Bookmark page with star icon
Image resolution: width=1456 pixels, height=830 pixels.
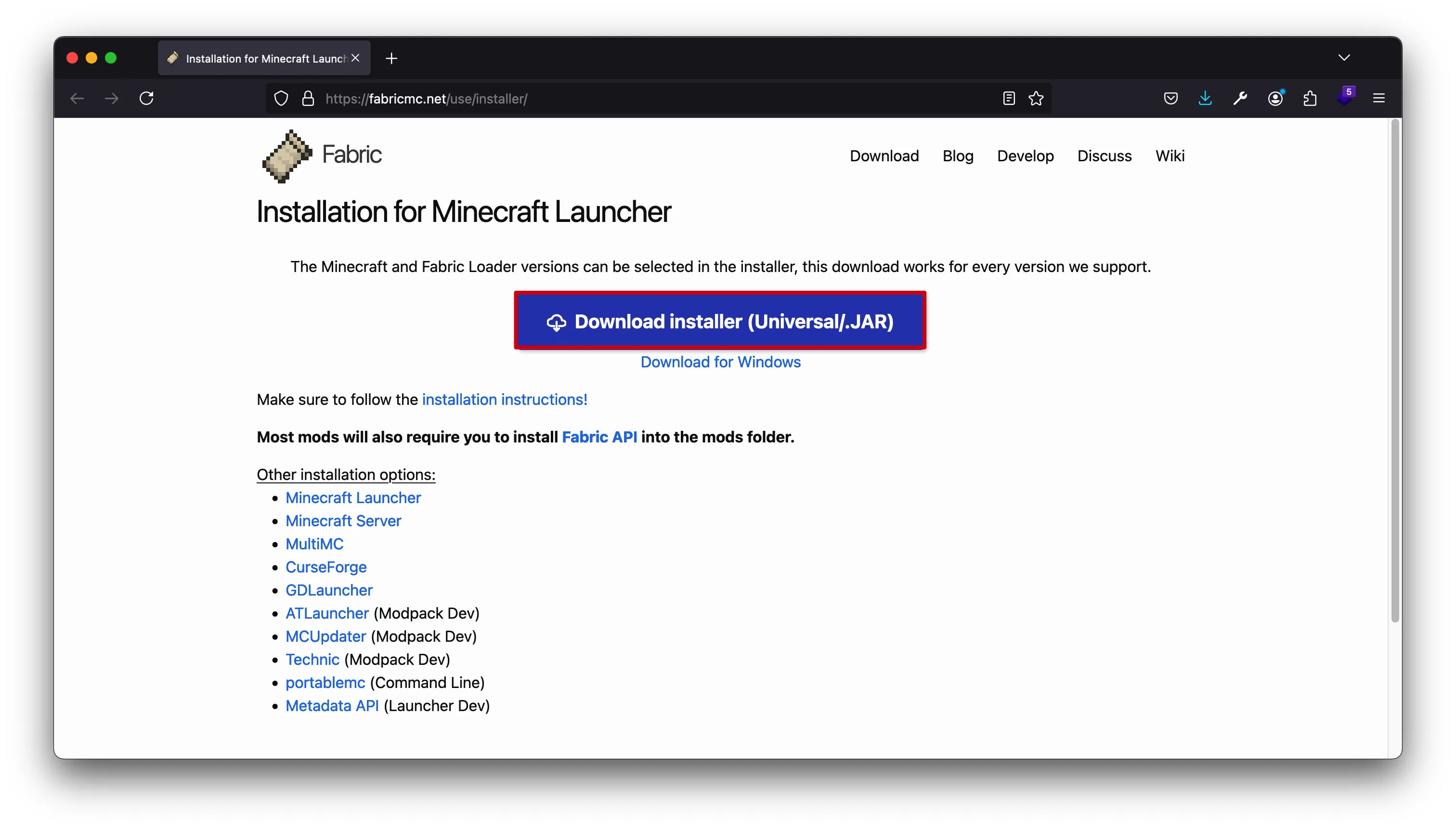(1036, 99)
